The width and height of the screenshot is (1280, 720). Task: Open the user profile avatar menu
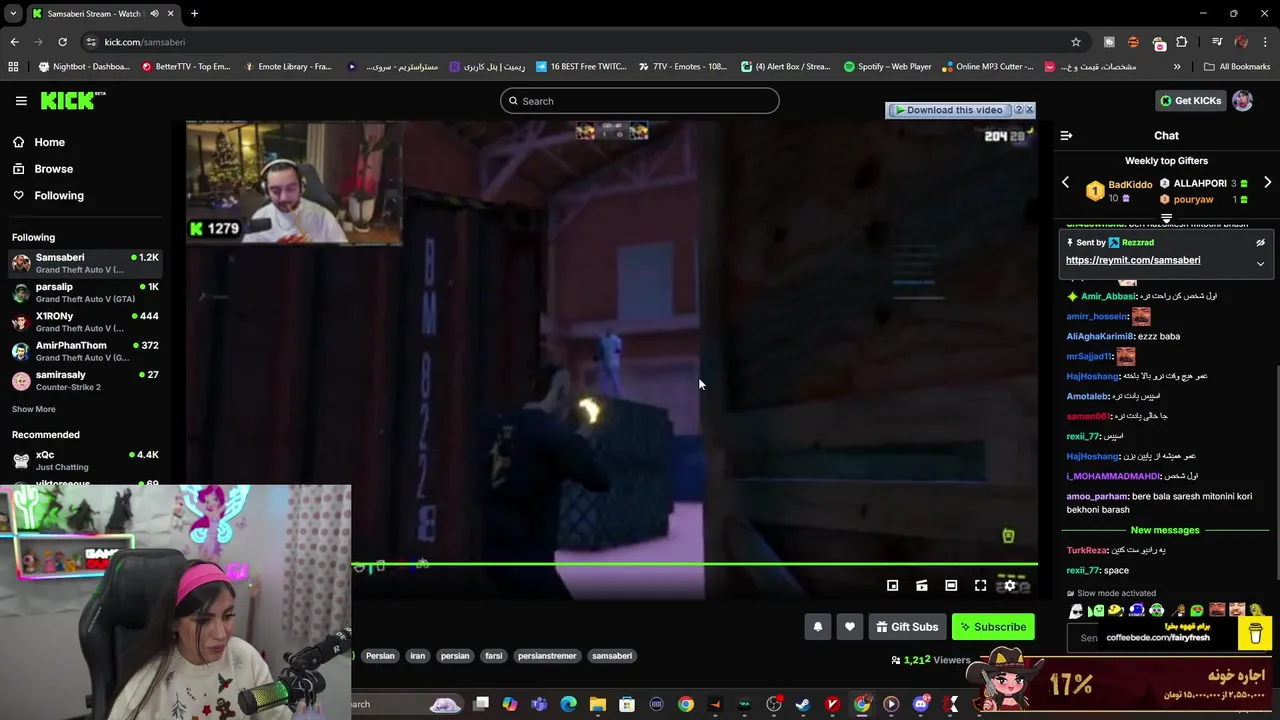1242,100
